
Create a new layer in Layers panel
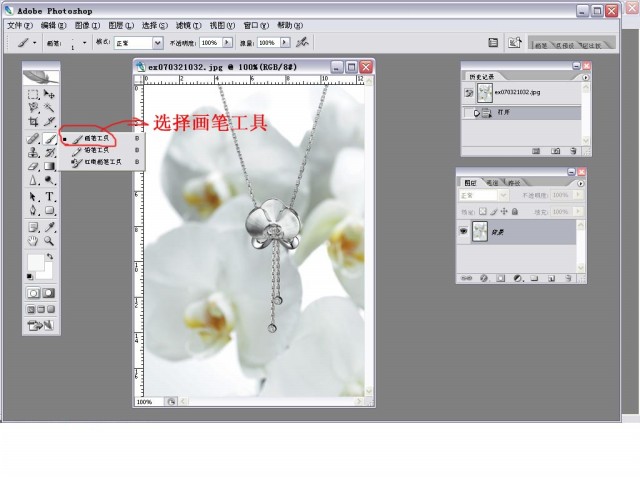point(551,278)
